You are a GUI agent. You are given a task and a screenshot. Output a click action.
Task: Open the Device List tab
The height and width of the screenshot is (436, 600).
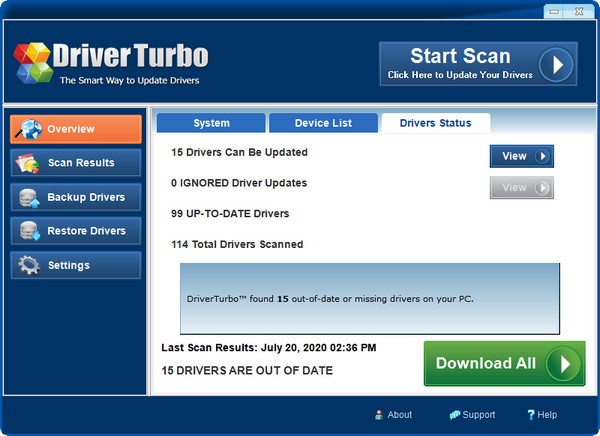click(323, 123)
